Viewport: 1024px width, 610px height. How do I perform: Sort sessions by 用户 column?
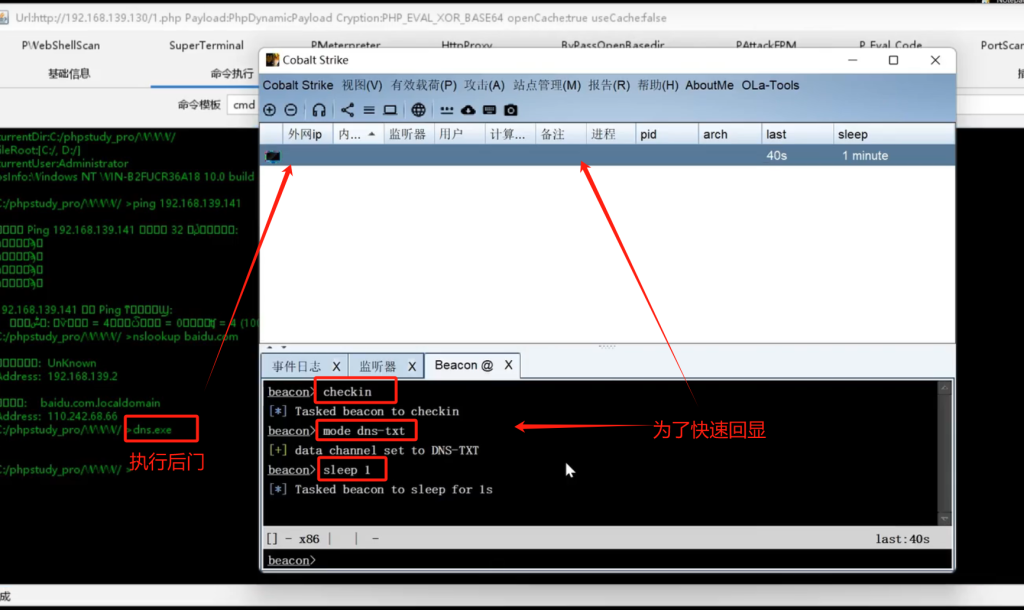[458, 135]
